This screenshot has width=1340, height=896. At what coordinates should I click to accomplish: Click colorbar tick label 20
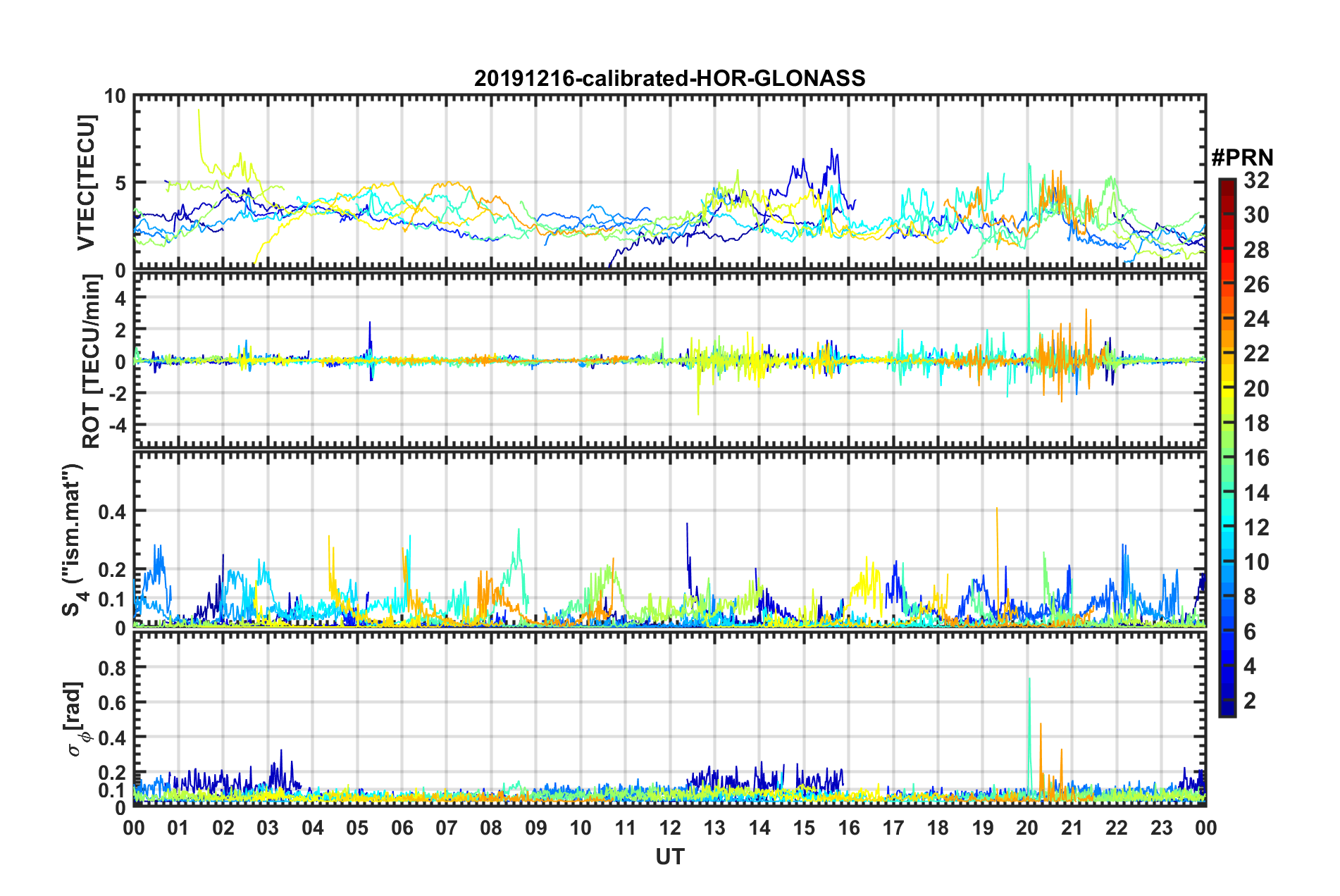[x=1256, y=388]
